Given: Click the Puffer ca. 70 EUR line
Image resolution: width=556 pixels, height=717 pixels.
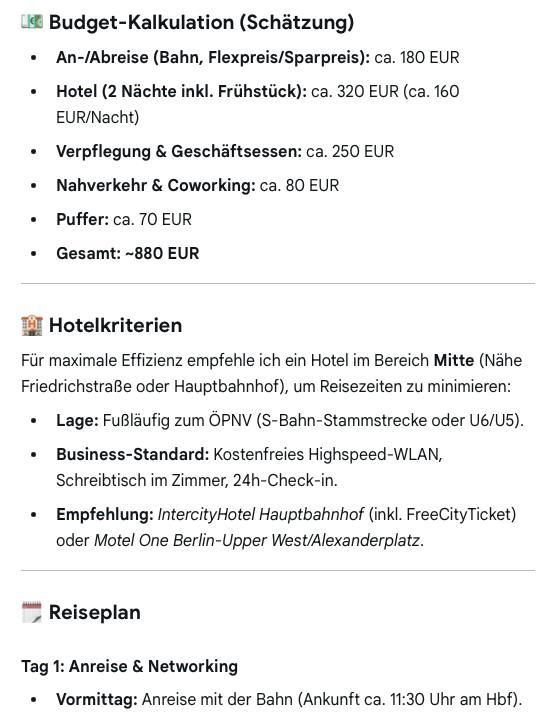Looking at the screenshot, I should tap(124, 219).
